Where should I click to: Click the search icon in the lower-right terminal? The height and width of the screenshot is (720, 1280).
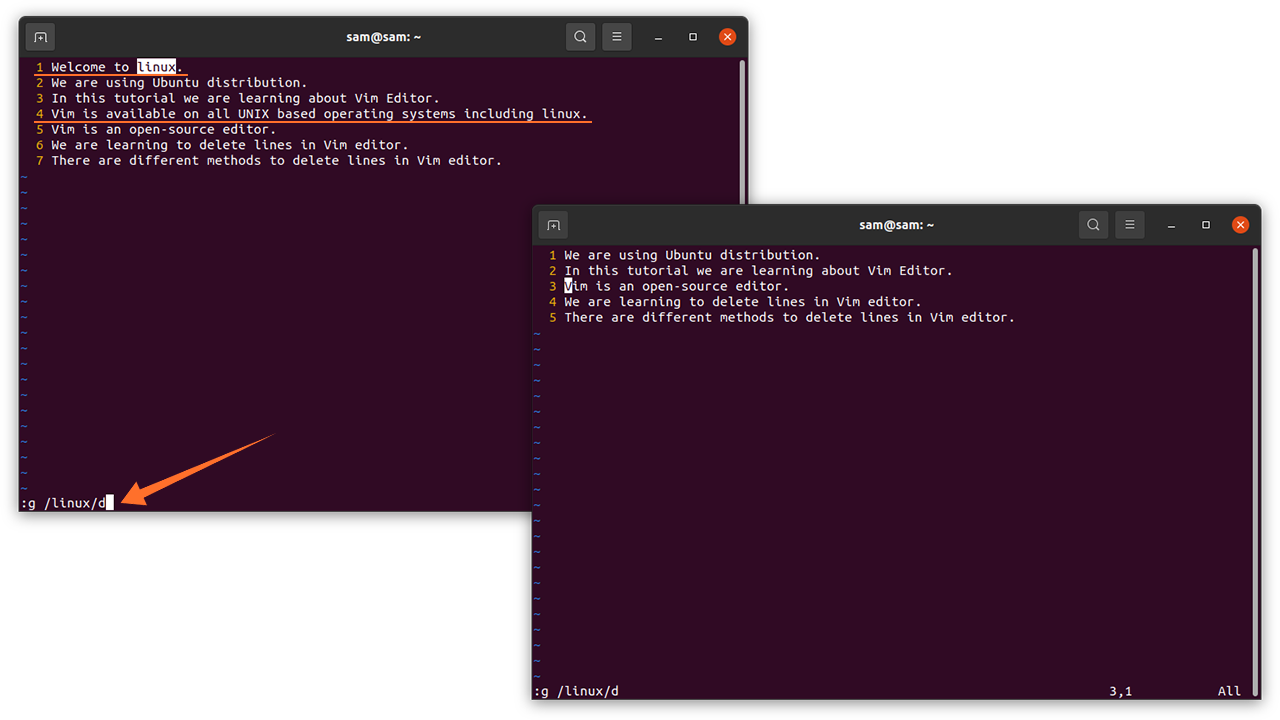click(x=1093, y=225)
